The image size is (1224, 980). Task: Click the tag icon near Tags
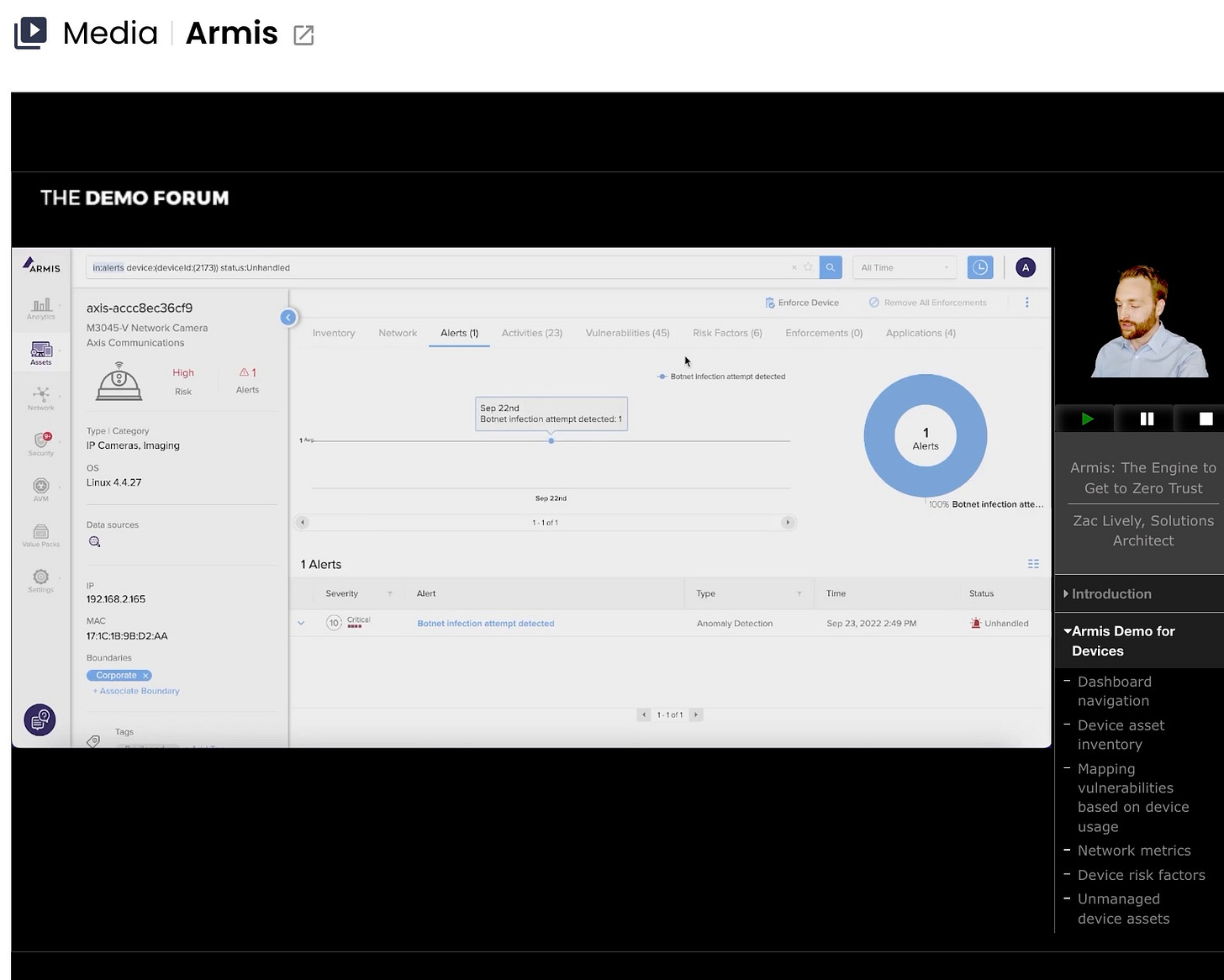pyautogui.click(x=93, y=741)
